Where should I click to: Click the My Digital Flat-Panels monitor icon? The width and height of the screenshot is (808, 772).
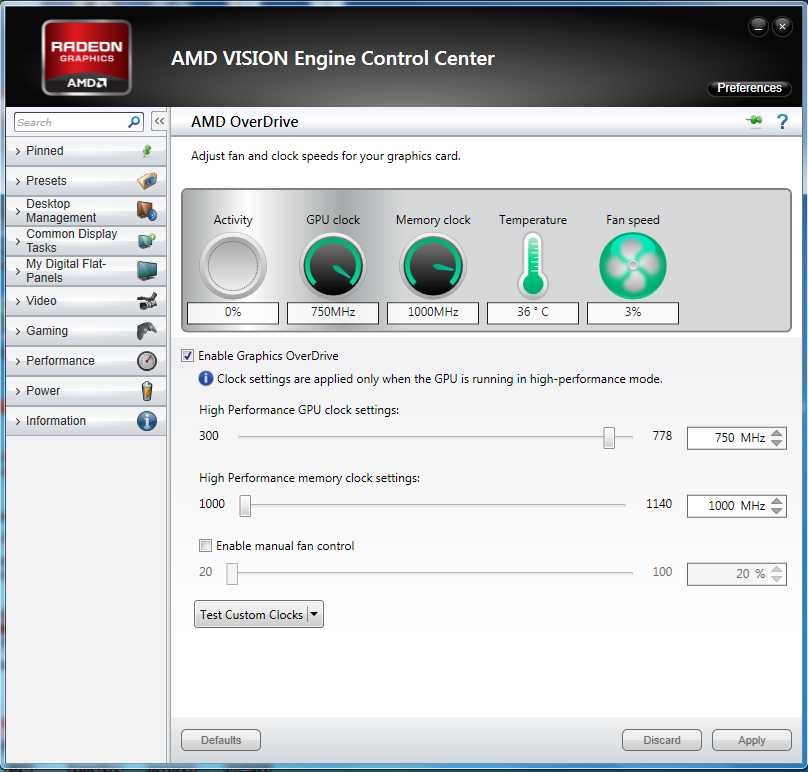[x=147, y=271]
